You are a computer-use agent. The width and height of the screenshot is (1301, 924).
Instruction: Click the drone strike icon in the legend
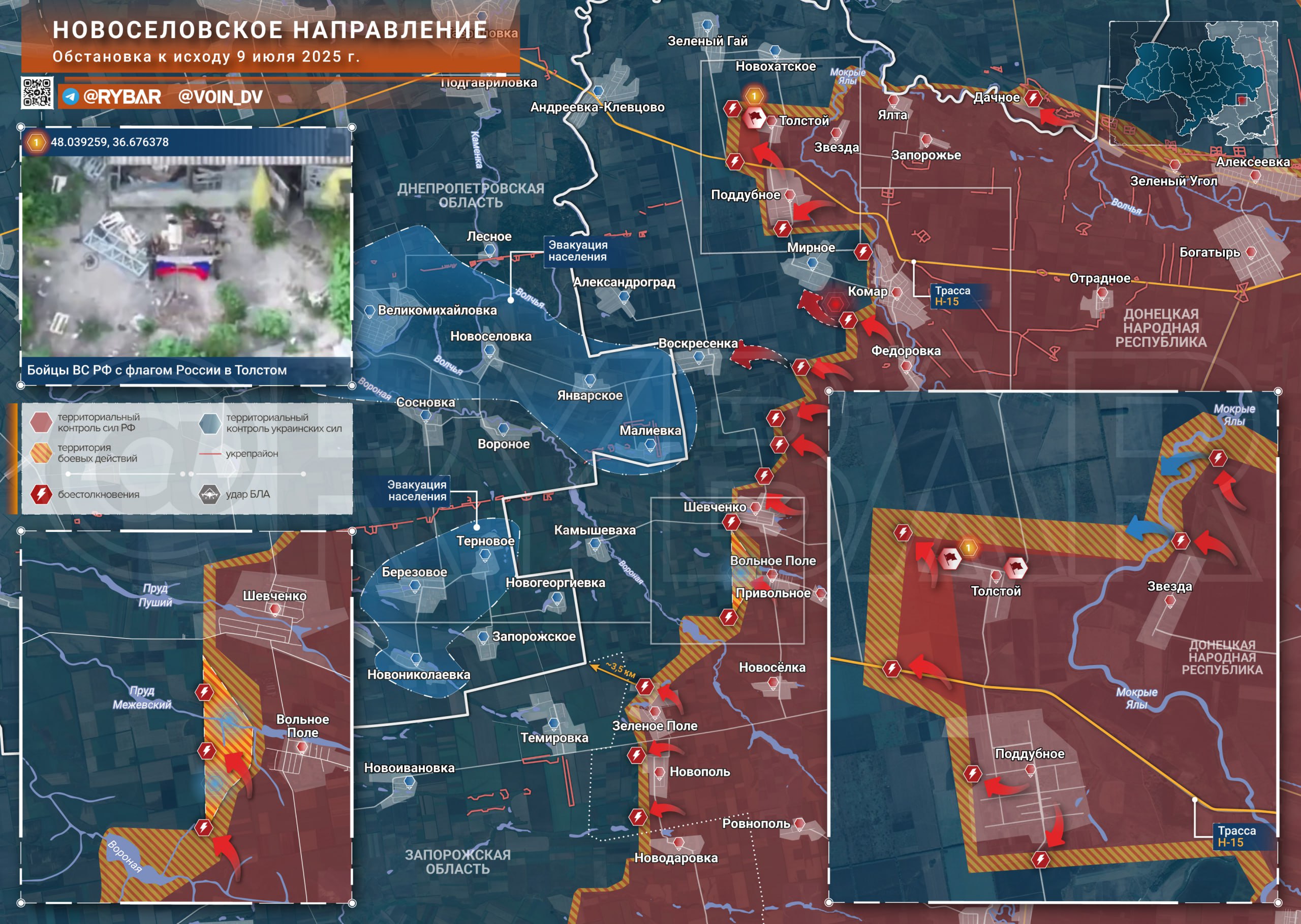tap(209, 494)
